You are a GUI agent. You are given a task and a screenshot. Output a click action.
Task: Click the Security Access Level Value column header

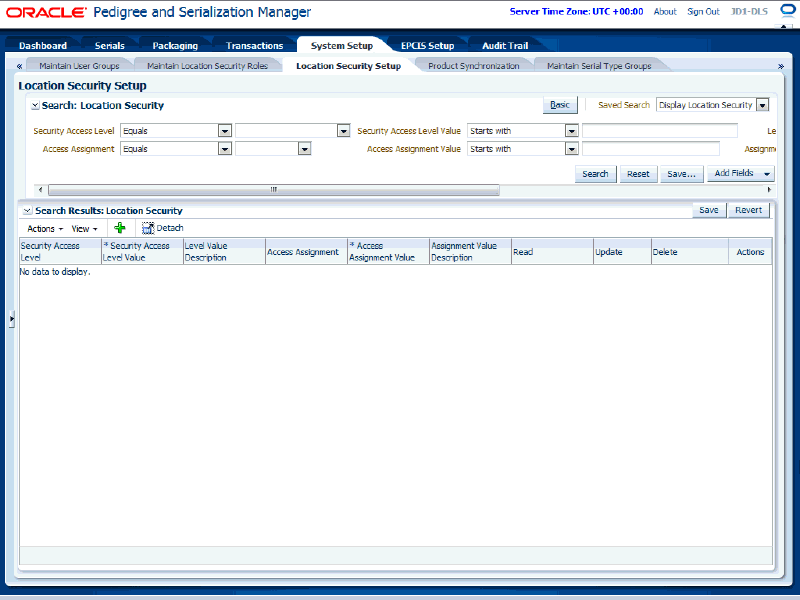click(142, 252)
